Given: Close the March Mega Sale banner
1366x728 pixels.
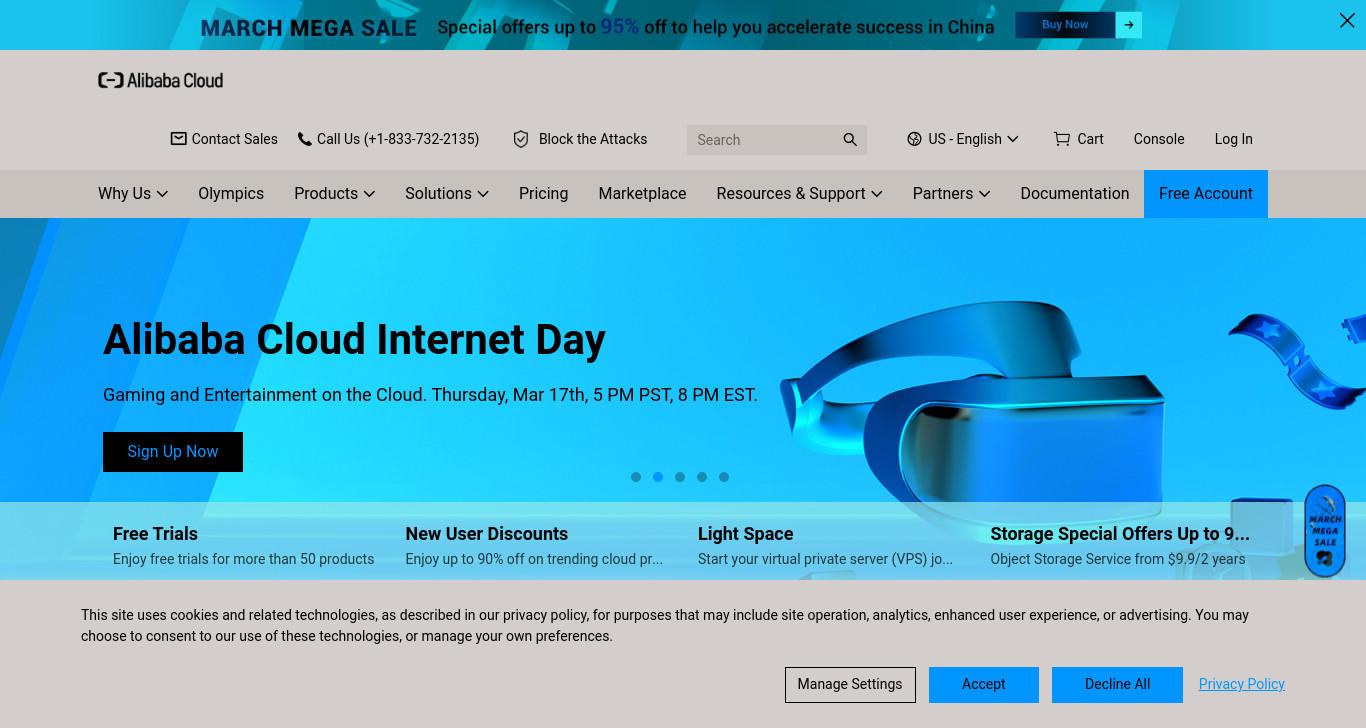Looking at the screenshot, I should [x=1347, y=21].
